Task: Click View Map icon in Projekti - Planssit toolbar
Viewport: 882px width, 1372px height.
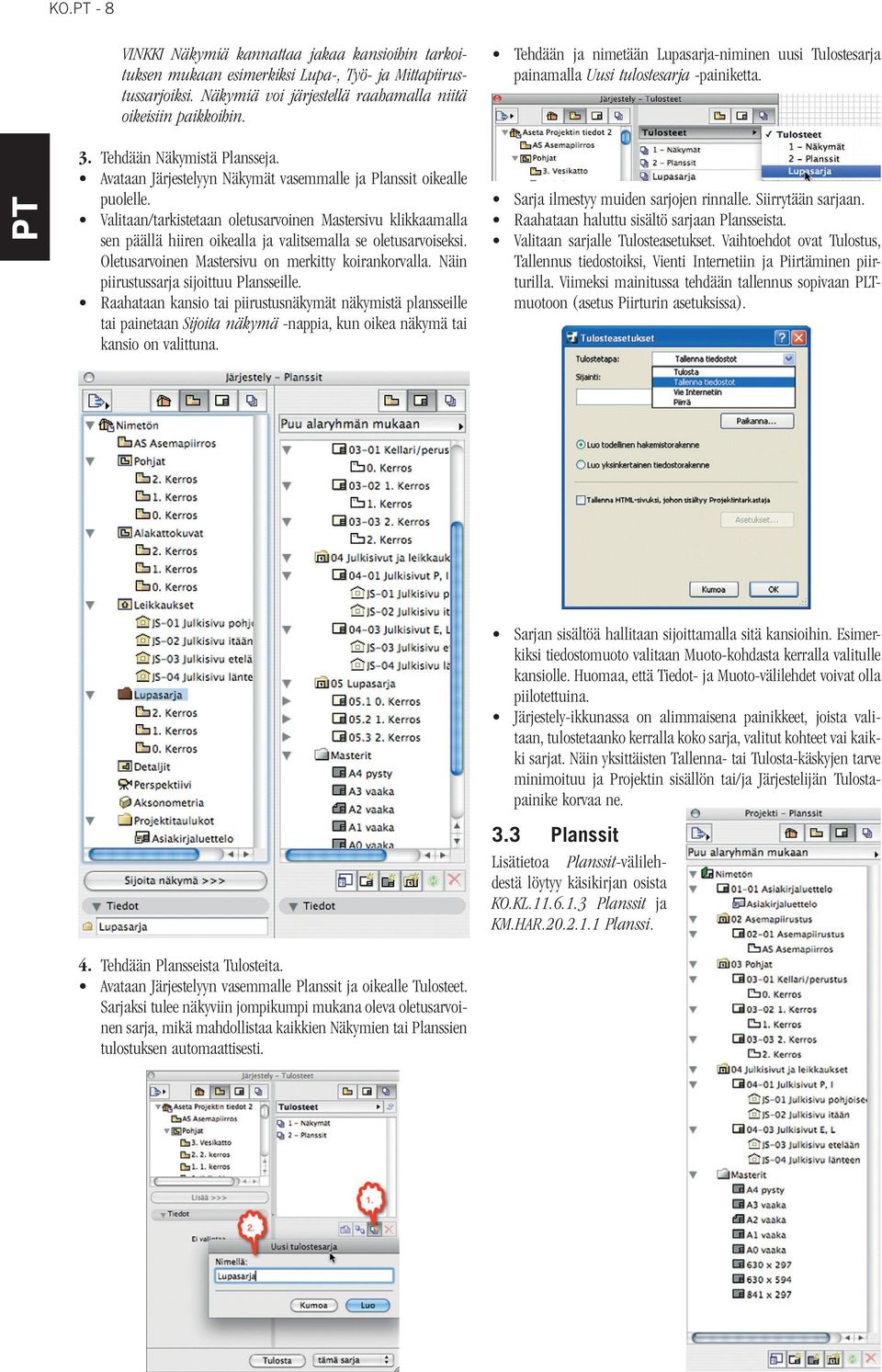Action: 816,833
